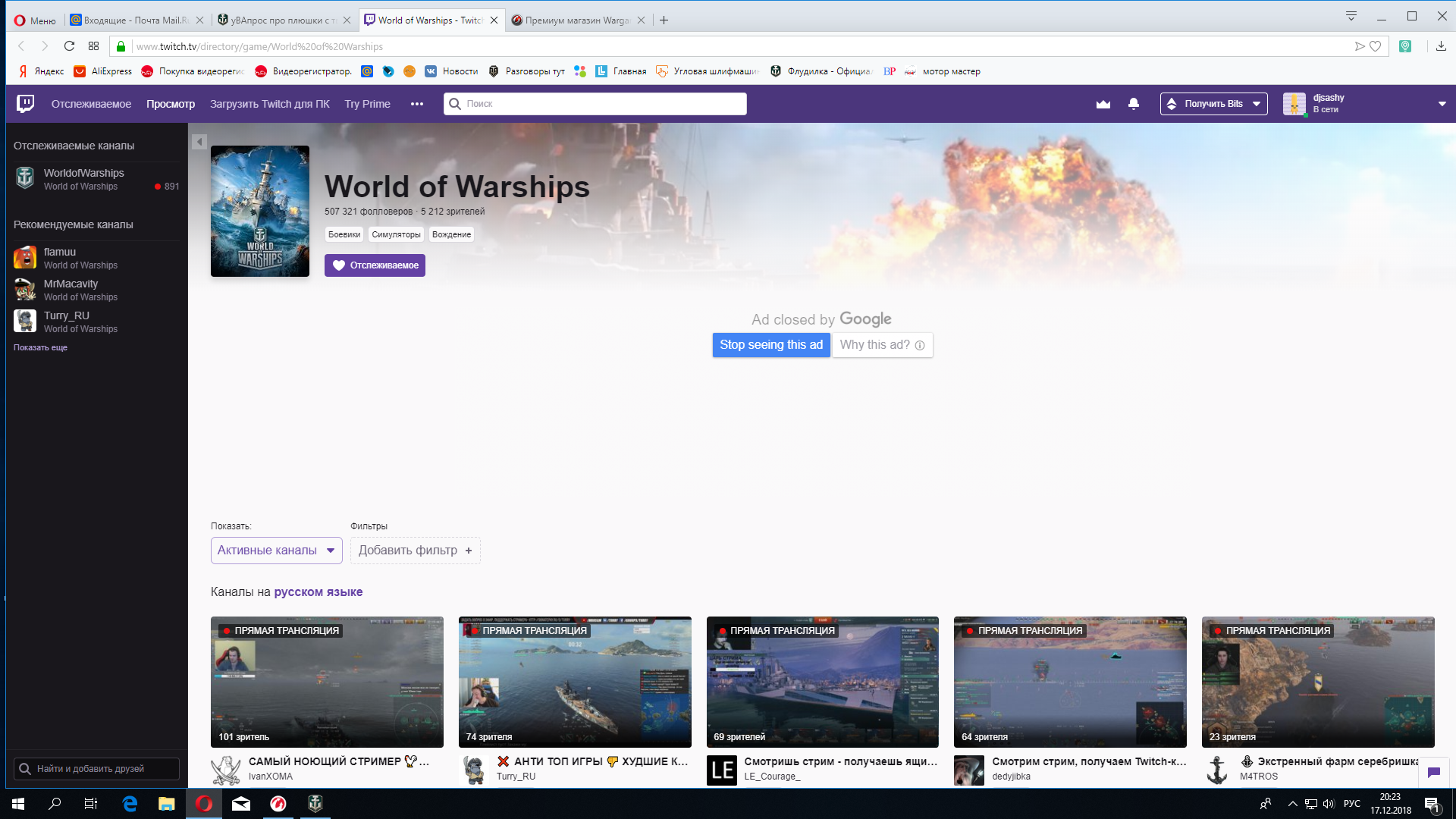
Task: Open Opera Меню button
Action: pyautogui.click(x=35, y=20)
